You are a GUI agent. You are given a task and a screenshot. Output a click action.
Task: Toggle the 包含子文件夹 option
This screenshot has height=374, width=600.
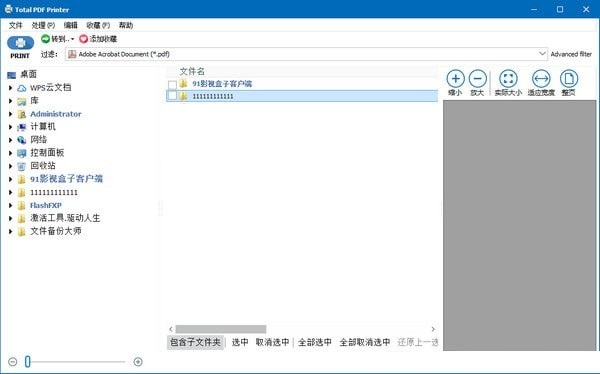point(196,342)
